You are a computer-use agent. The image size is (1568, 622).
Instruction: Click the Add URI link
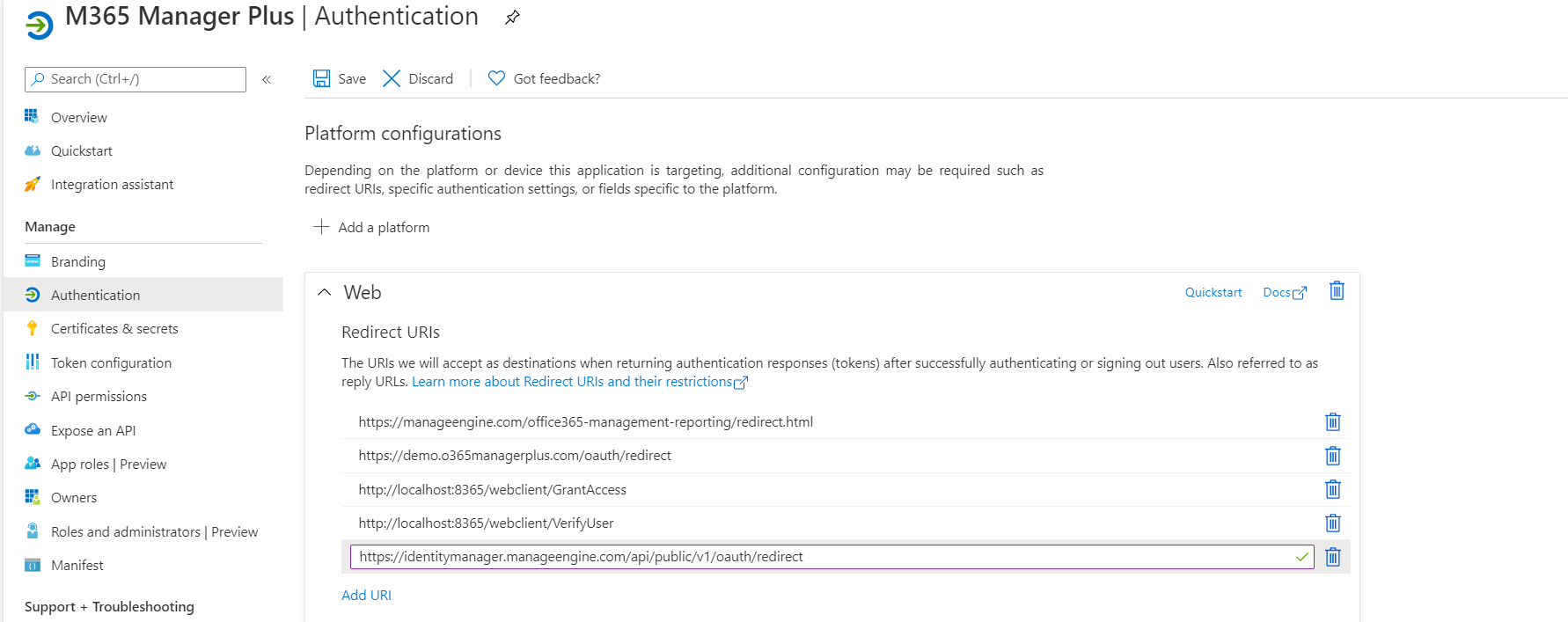tap(366, 595)
